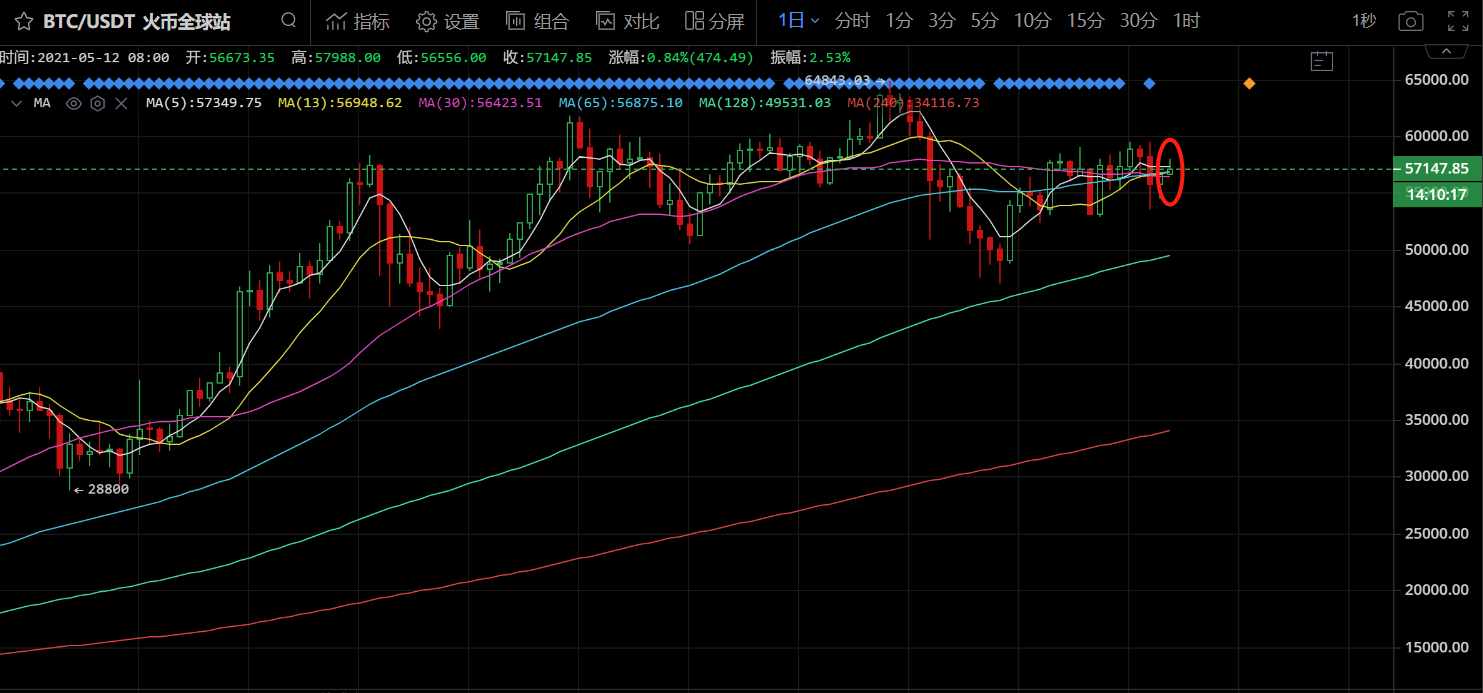Enter fullscreen chart mode
1483x693 pixels.
coord(1458,21)
